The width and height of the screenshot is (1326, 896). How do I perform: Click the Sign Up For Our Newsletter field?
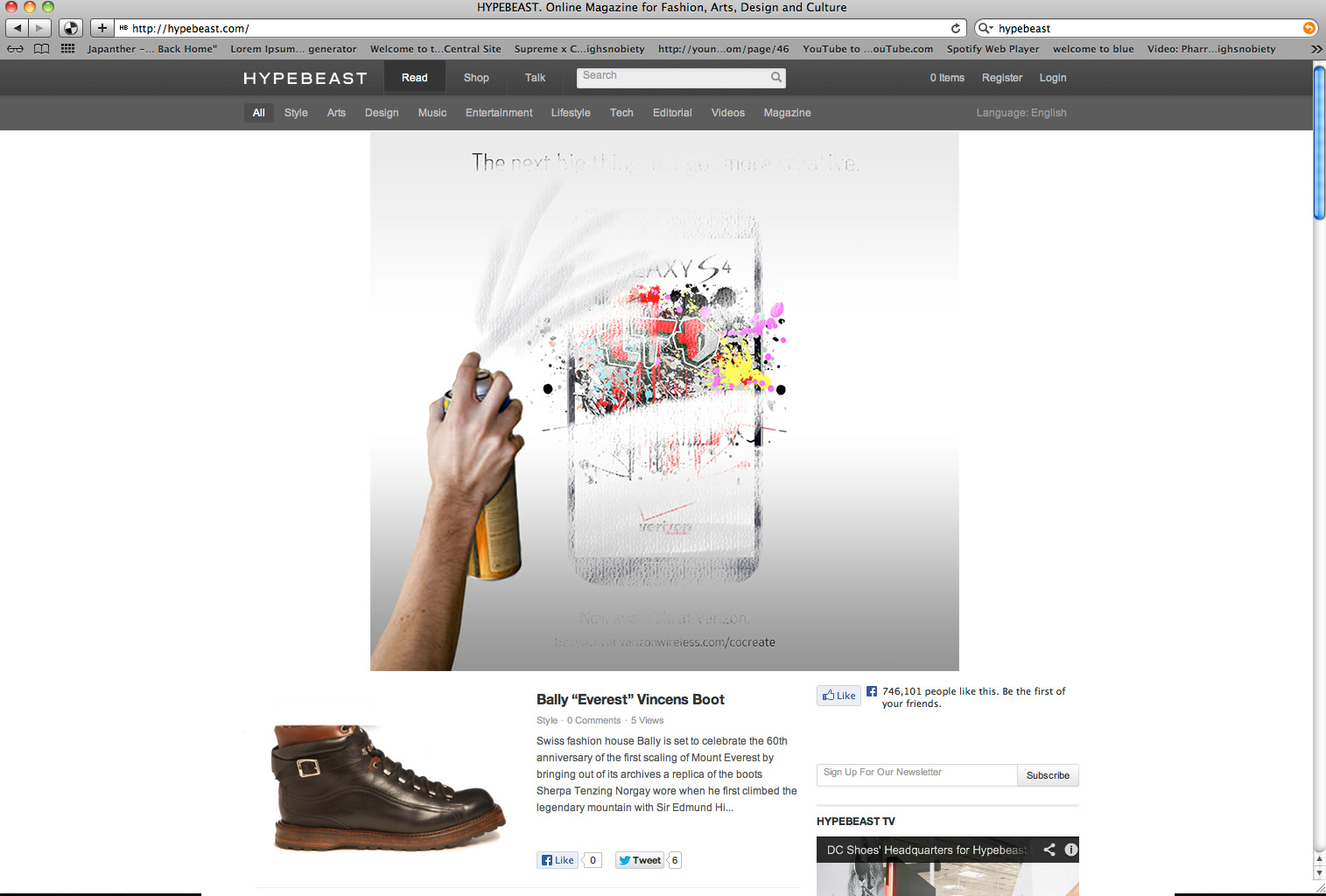[916, 774]
